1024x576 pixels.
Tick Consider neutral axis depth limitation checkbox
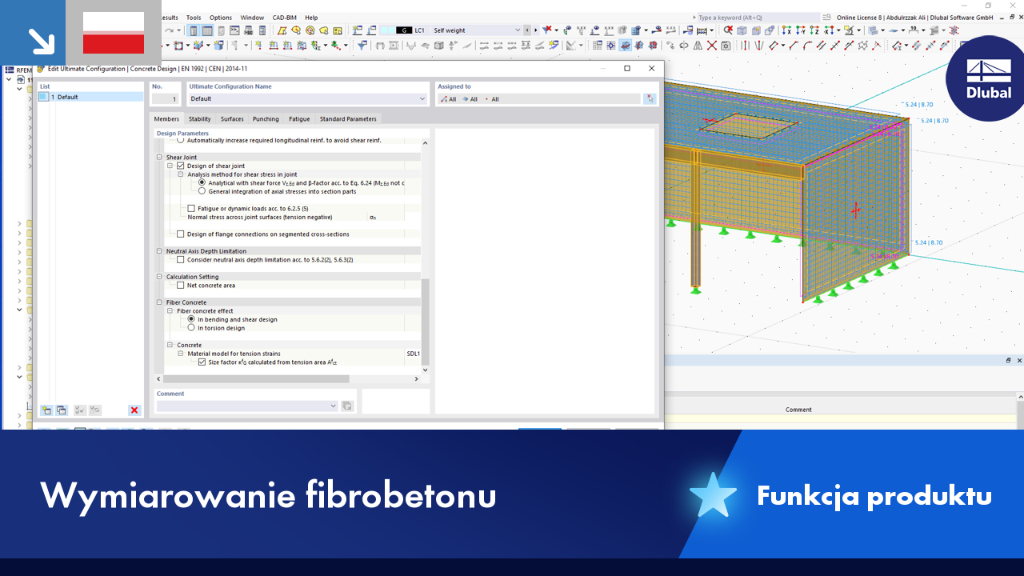click(x=181, y=260)
